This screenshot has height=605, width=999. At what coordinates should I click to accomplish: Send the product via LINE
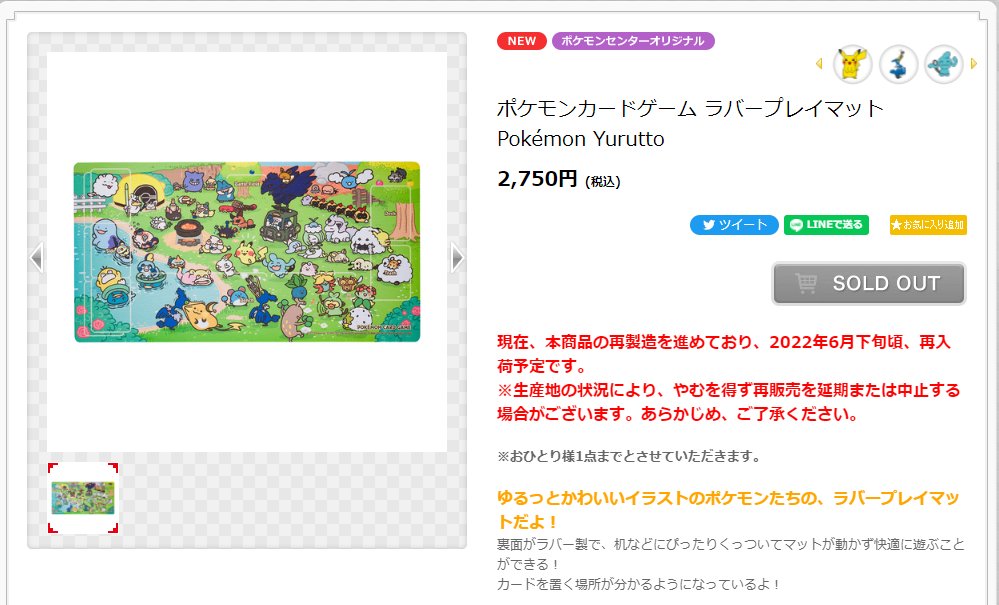coord(826,225)
